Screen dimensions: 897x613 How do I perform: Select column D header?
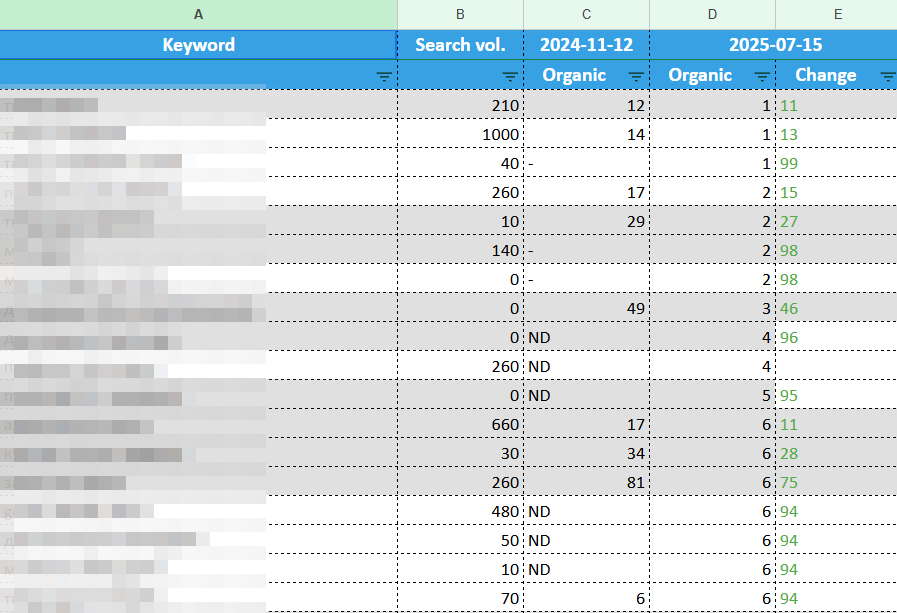pos(712,14)
